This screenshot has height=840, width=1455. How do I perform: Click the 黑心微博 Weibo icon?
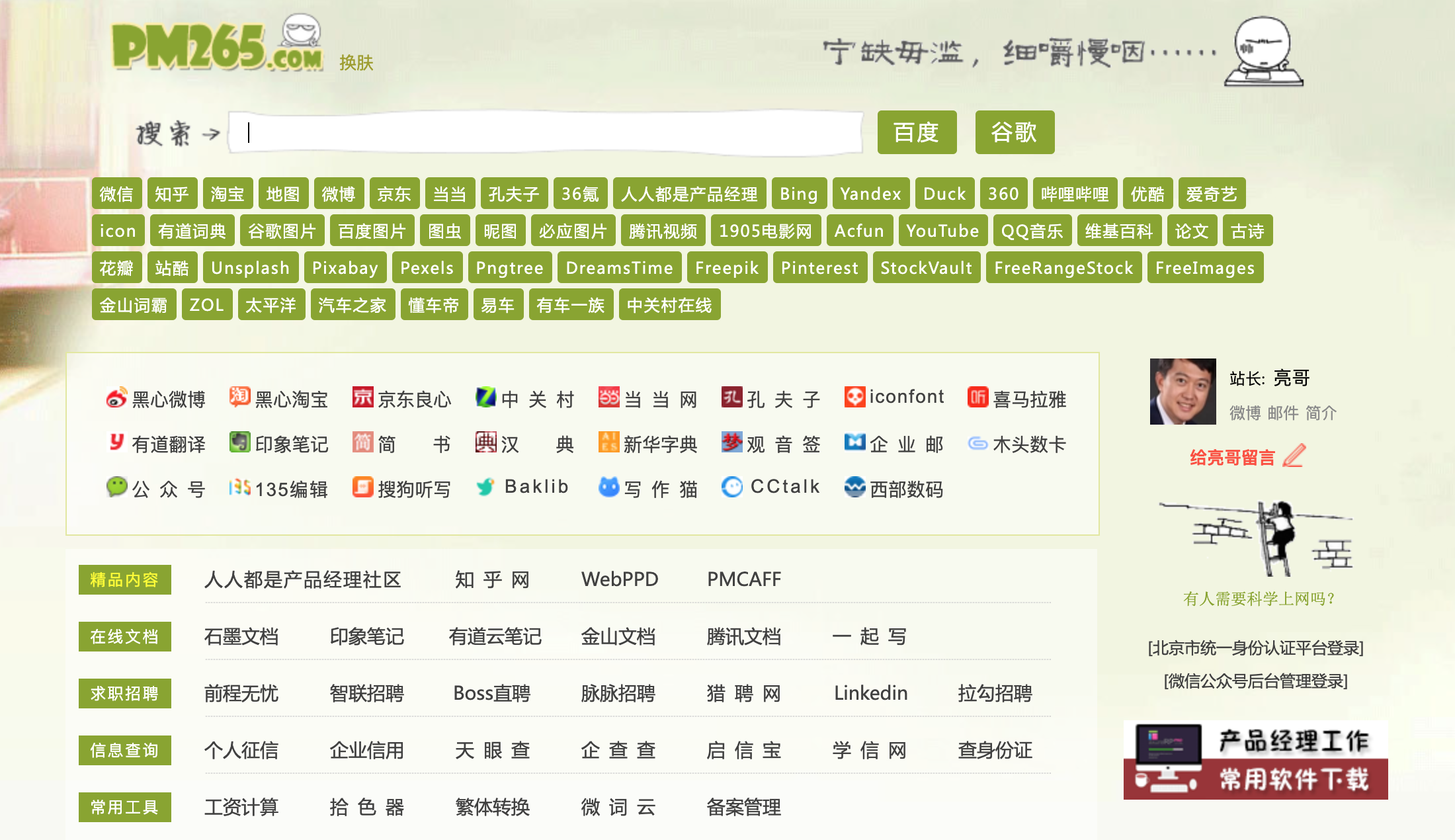[116, 398]
